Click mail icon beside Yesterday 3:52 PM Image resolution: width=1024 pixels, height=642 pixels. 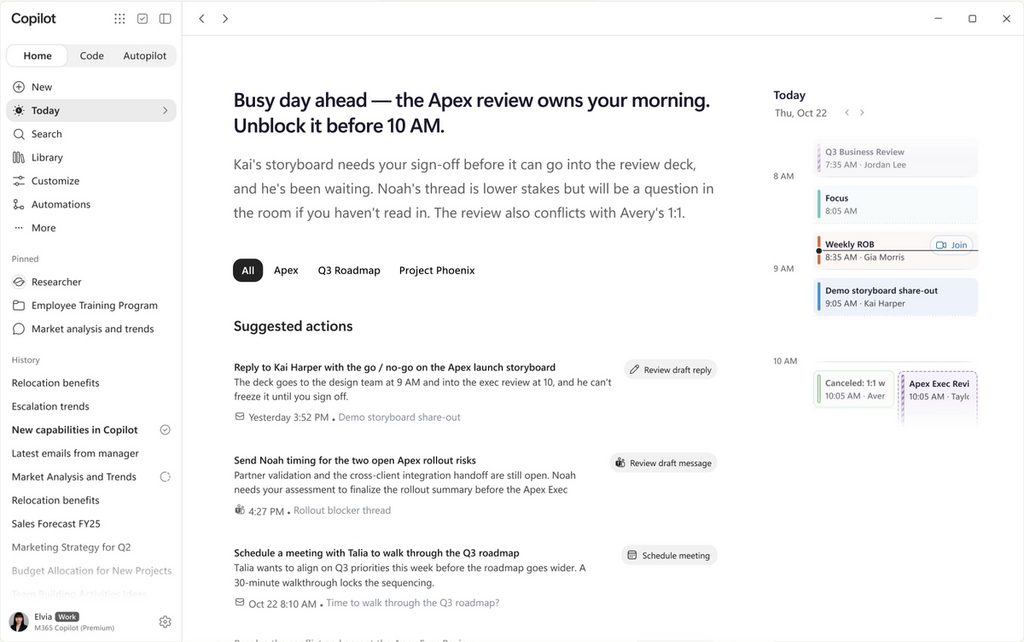tap(240, 417)
